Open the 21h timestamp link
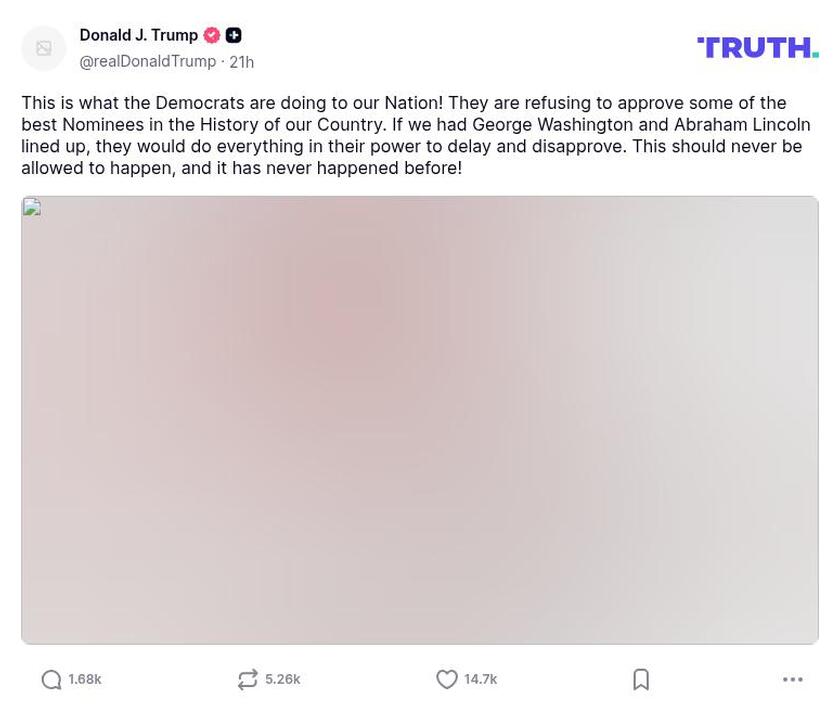This screenshot has width=840, height=719. point(241,60)
